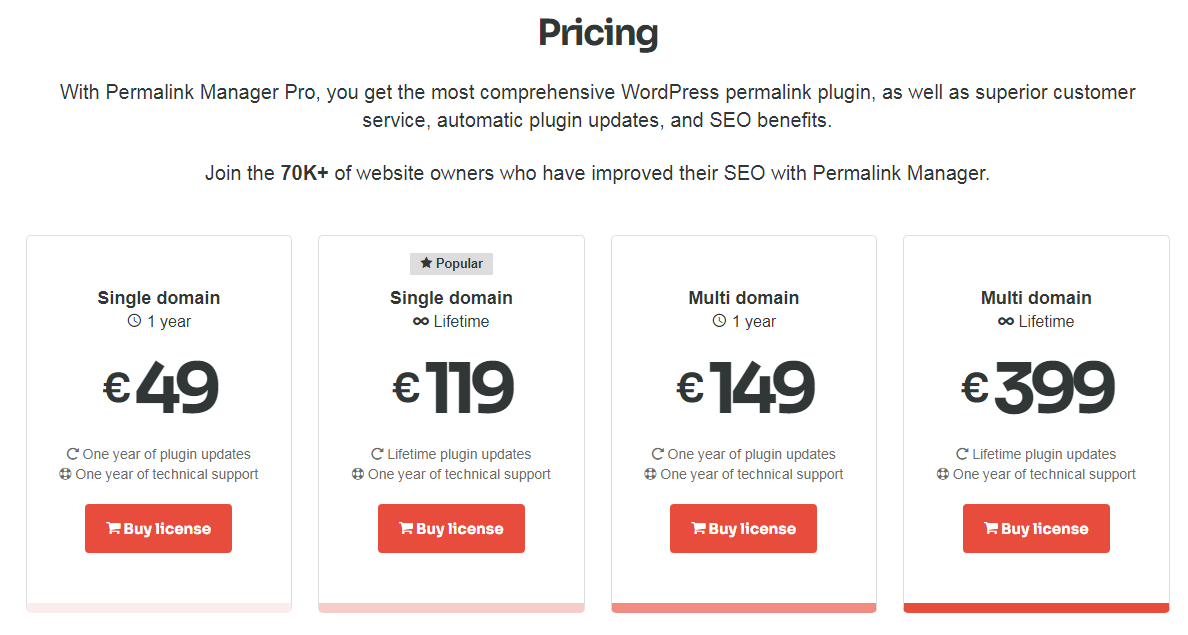The image size is (1188, 635).
Task: Buy the €149 multi domain yearly license
Action: [743, 529]
